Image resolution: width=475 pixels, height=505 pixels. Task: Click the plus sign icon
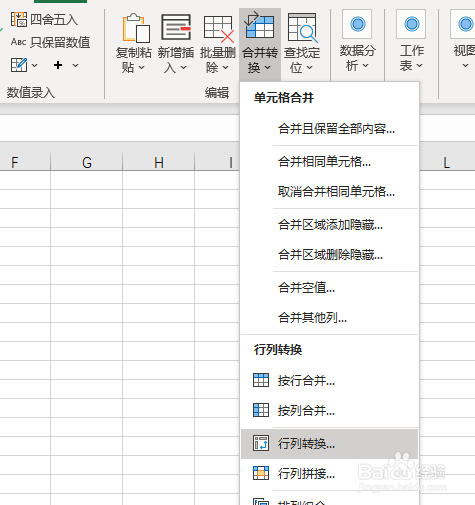coord(58,65)
